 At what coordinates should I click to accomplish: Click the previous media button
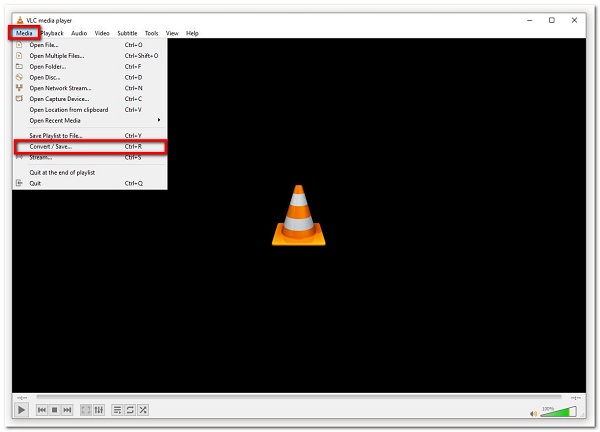(x=42, y=410)
